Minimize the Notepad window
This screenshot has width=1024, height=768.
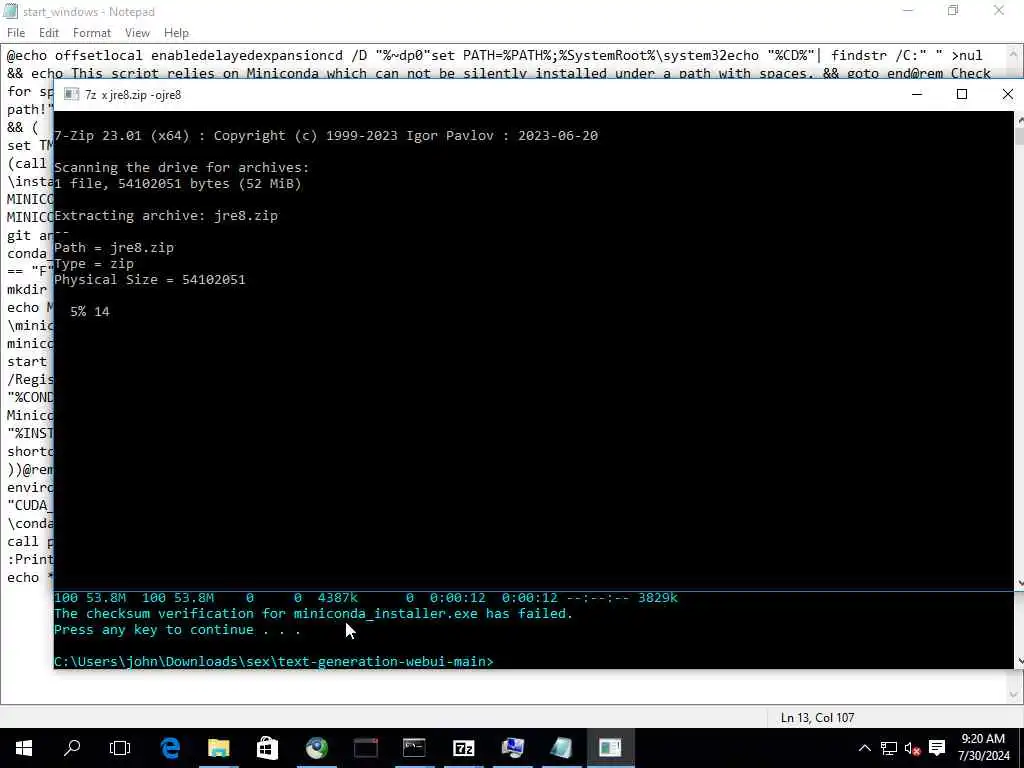click(x=908, y=10)
